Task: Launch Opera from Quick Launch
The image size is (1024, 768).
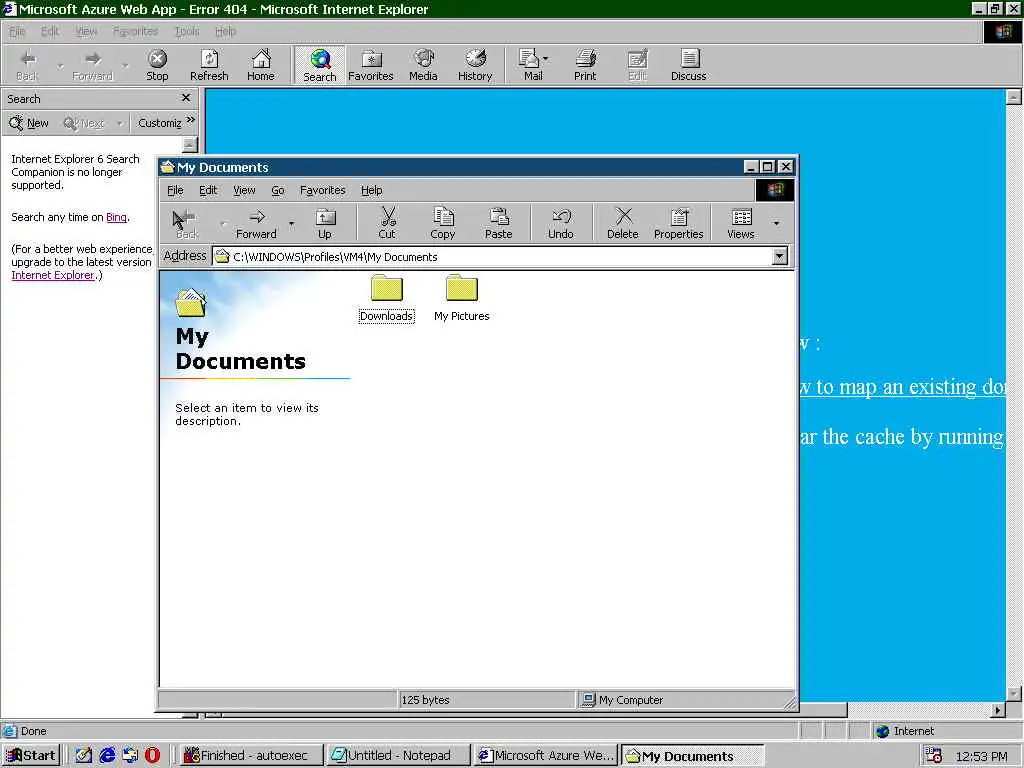Action: [152, 756]
